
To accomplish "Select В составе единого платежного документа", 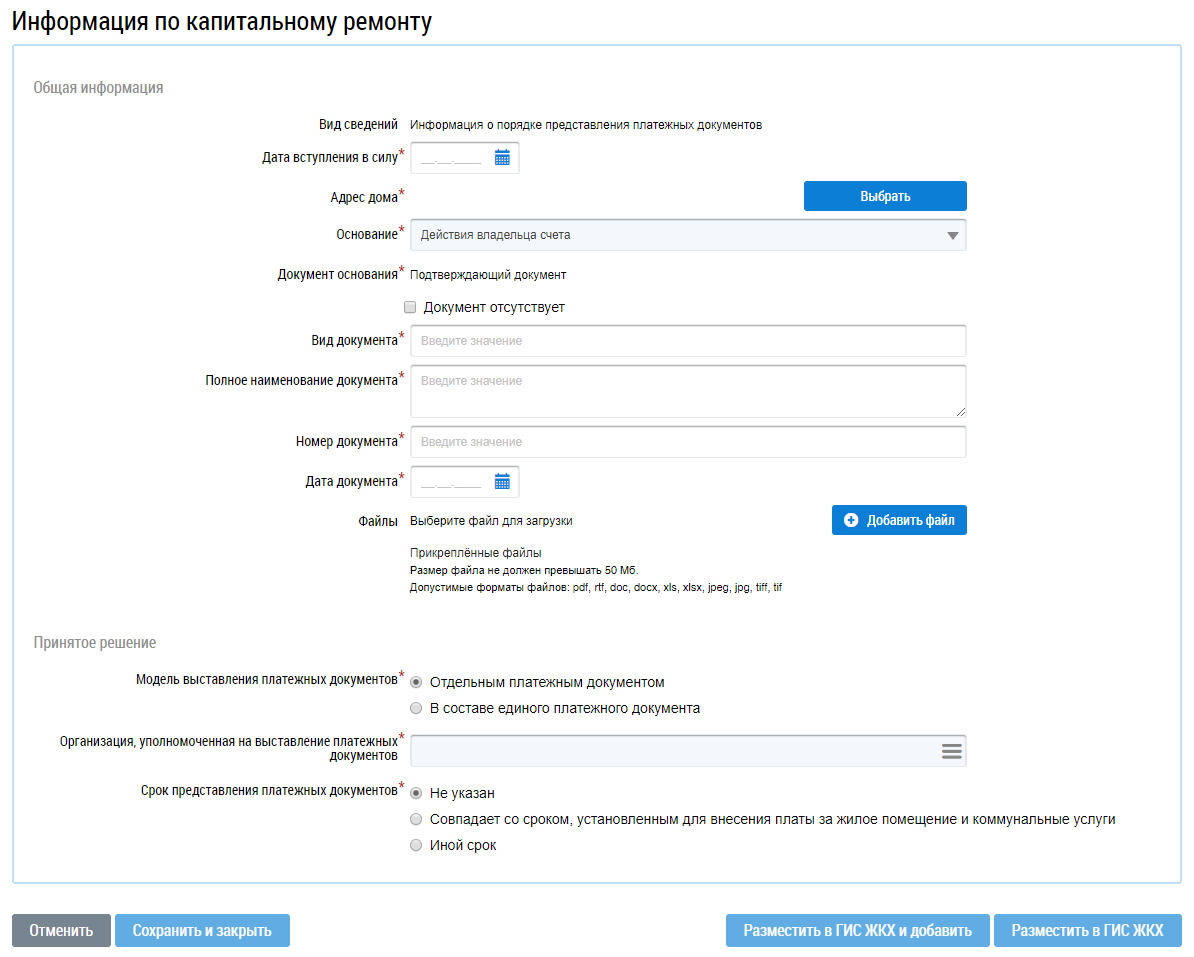I will (416, 709).
